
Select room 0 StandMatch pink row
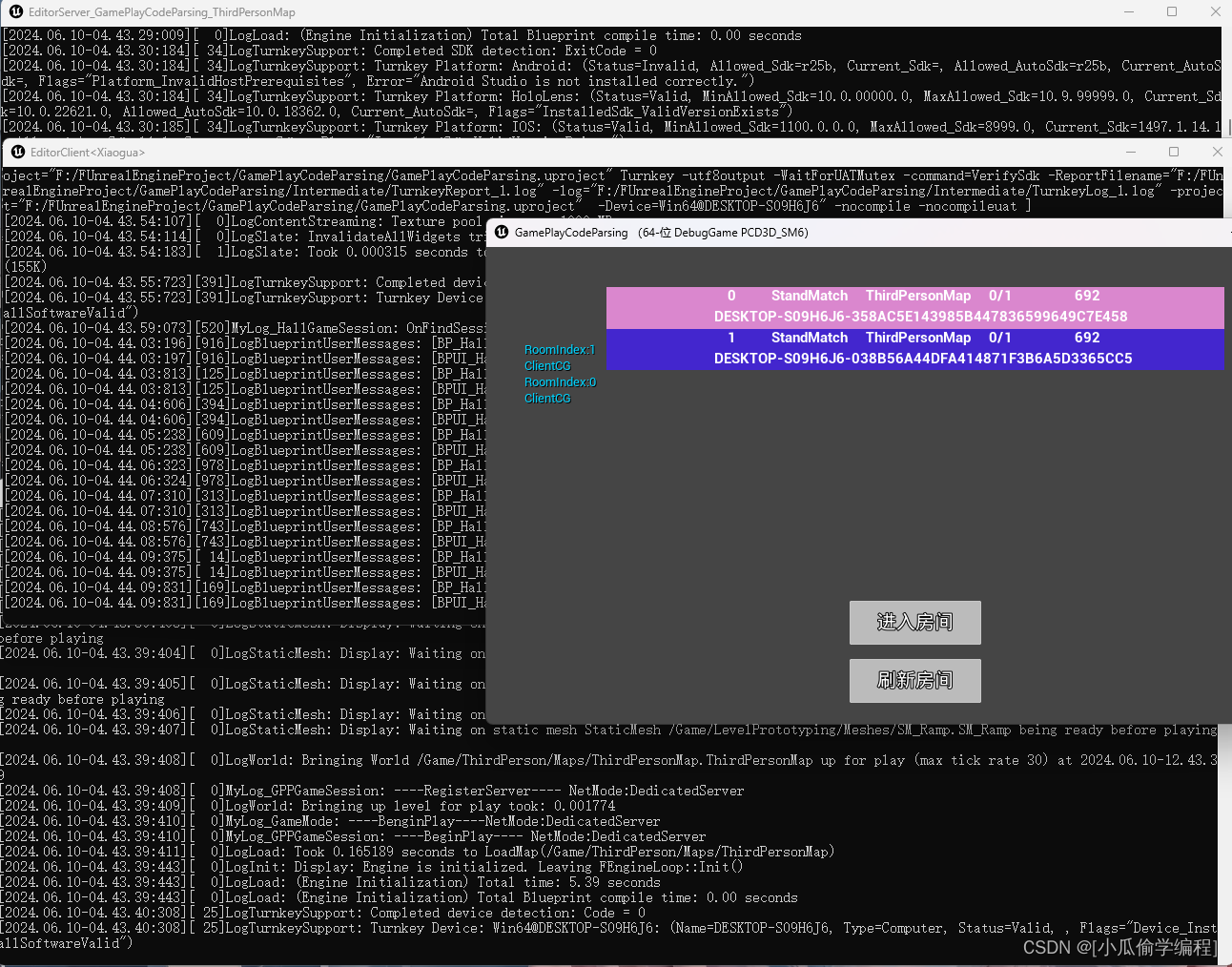914,306
